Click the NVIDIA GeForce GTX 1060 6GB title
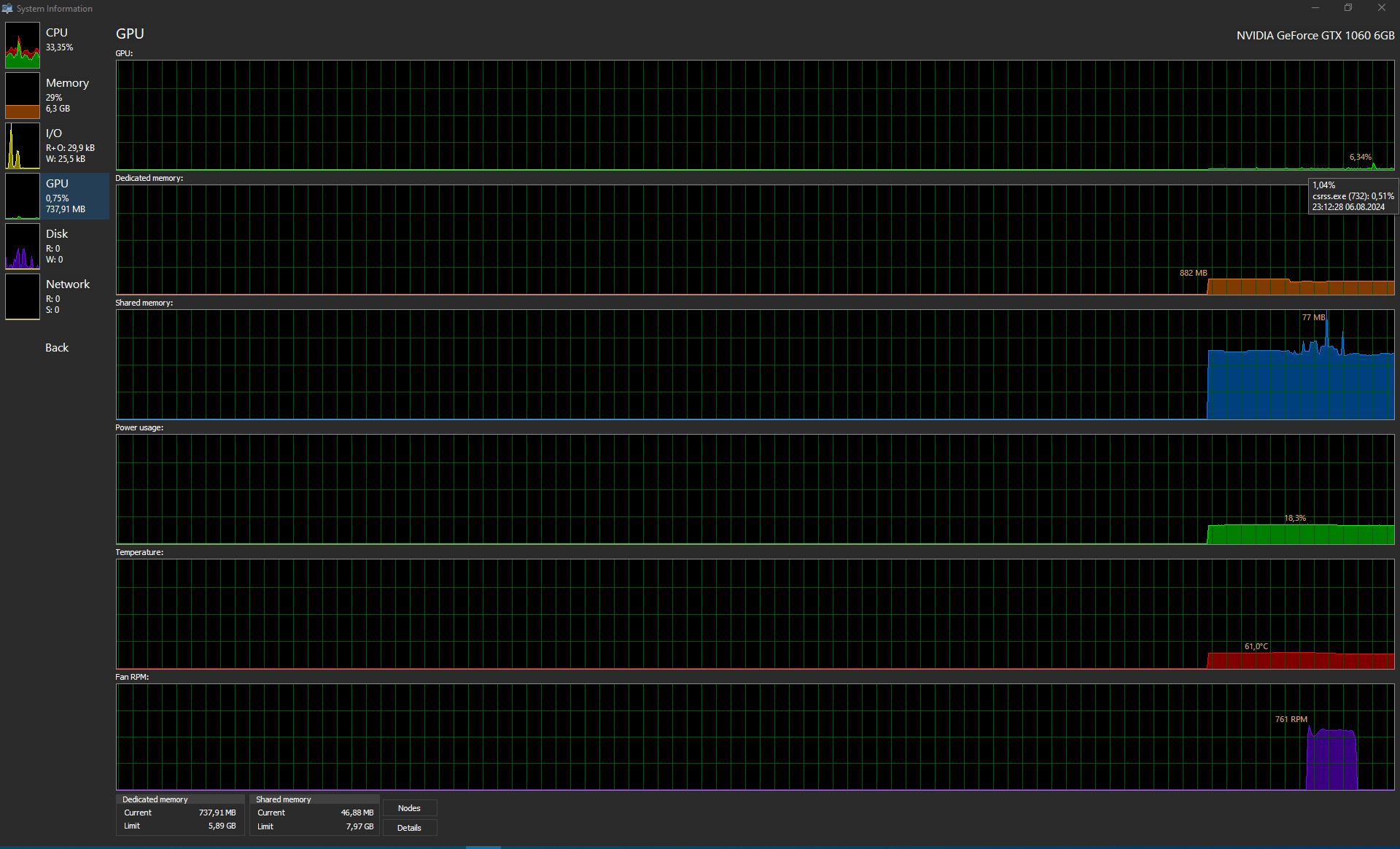 [1315, 35]
